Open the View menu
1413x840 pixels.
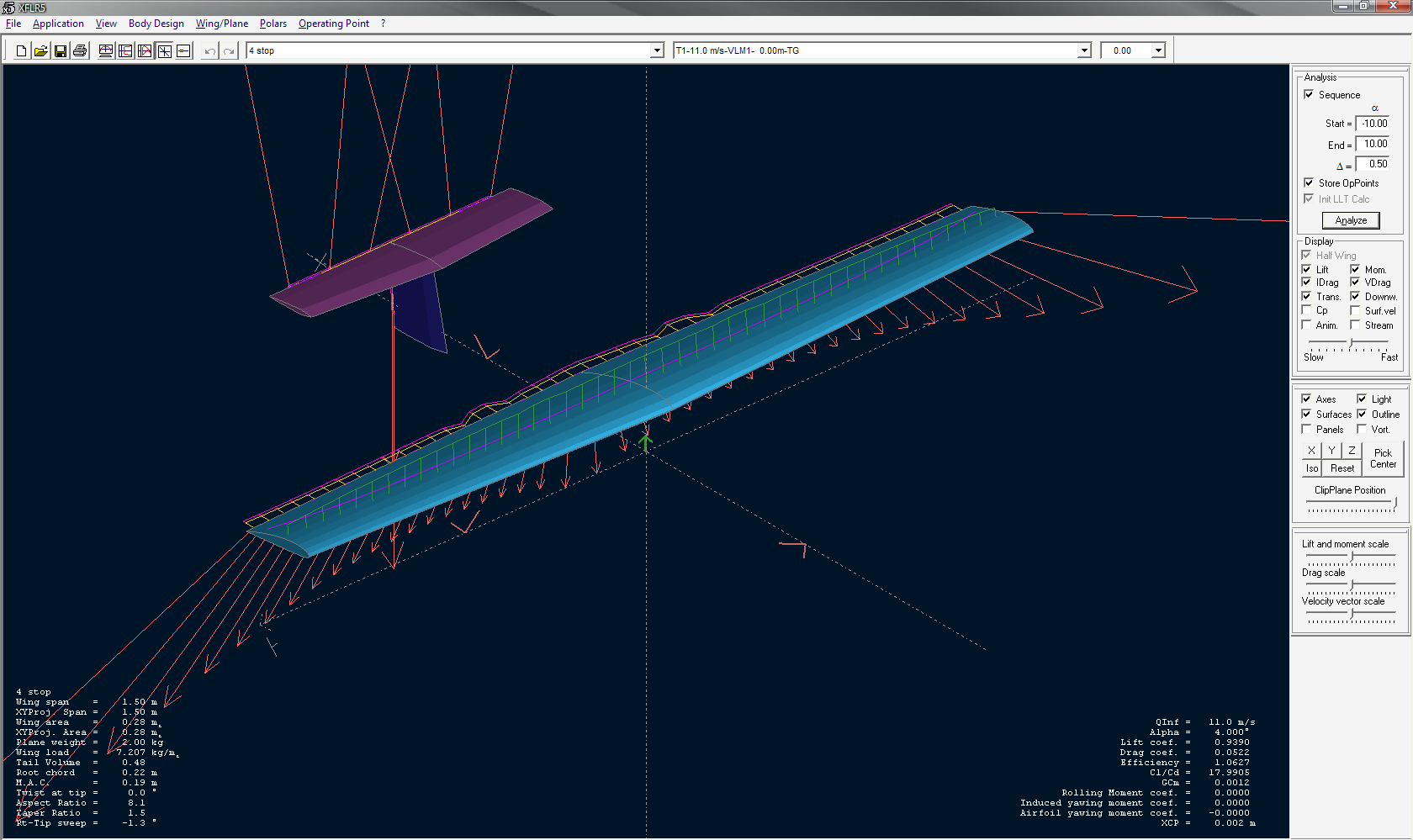pos(106,24)
